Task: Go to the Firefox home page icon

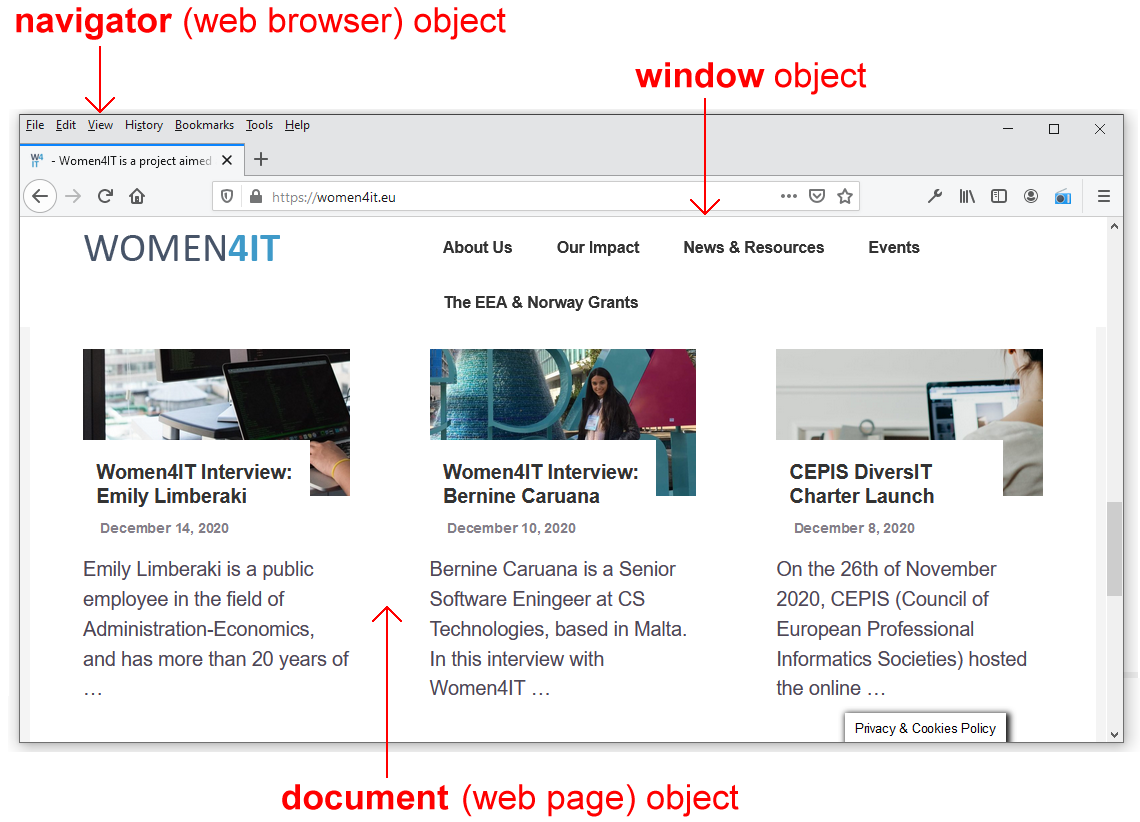Action: 137,197
